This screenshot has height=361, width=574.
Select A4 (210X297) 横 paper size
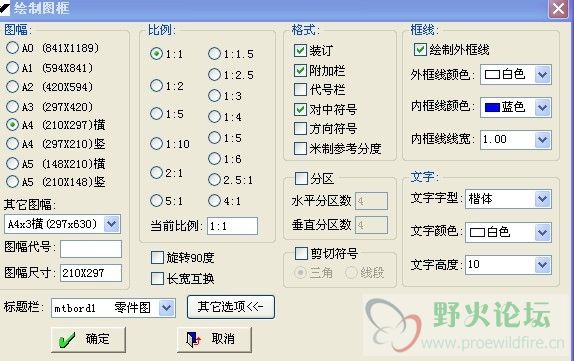click(x=12, y=125)
